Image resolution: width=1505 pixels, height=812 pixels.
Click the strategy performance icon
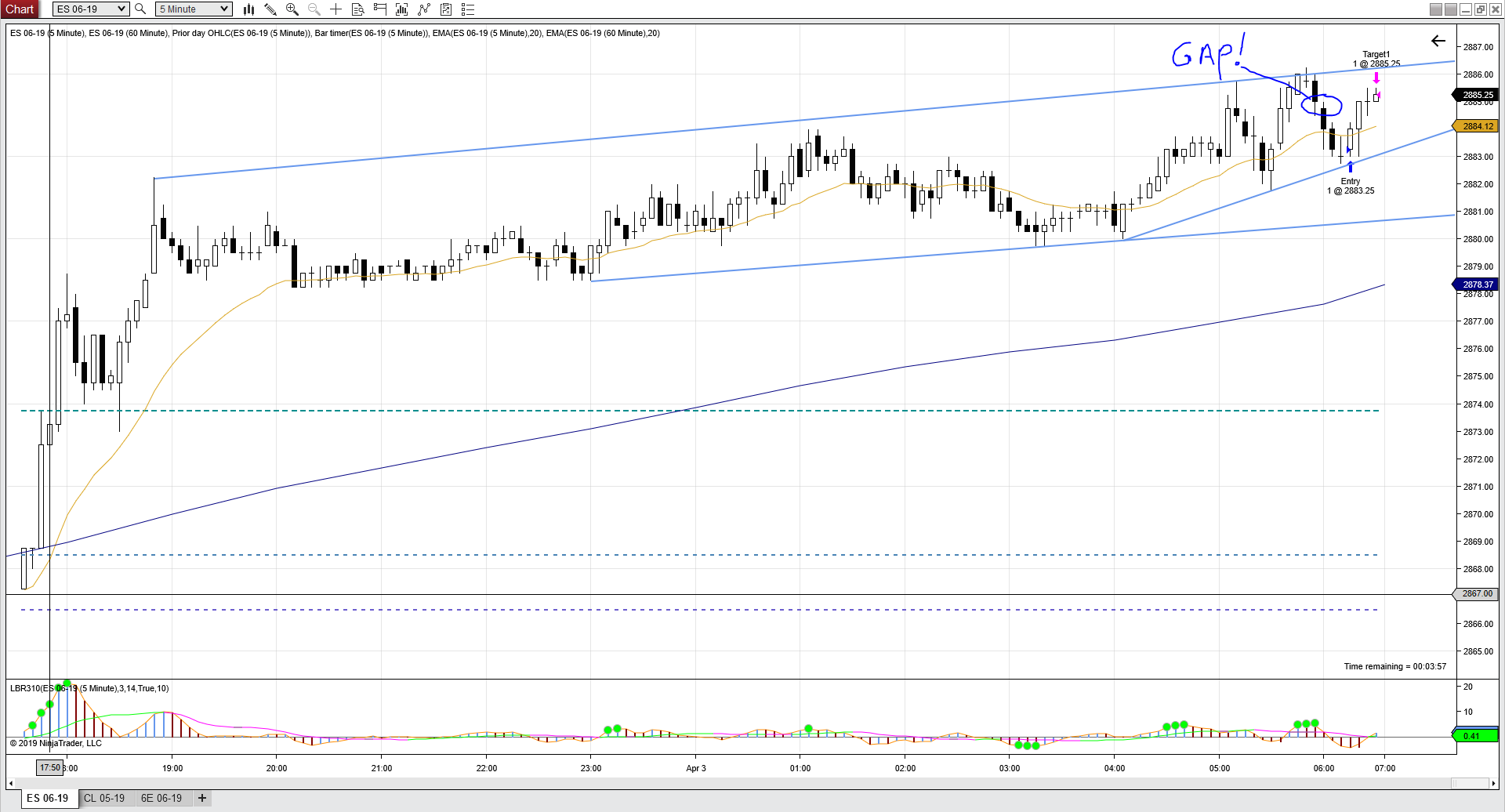446,9
